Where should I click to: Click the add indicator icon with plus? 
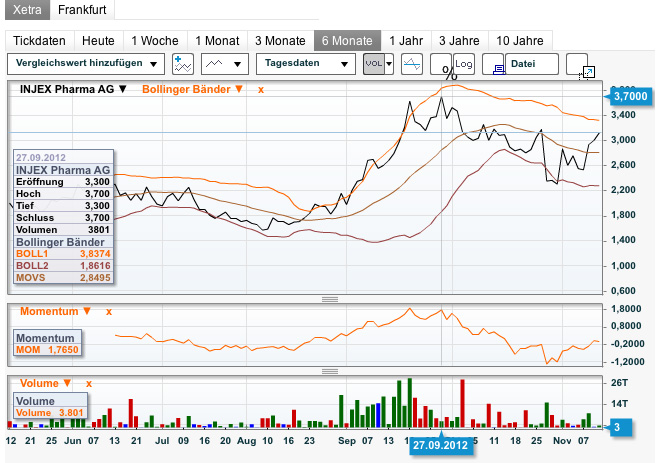click(x=183, y=64)
